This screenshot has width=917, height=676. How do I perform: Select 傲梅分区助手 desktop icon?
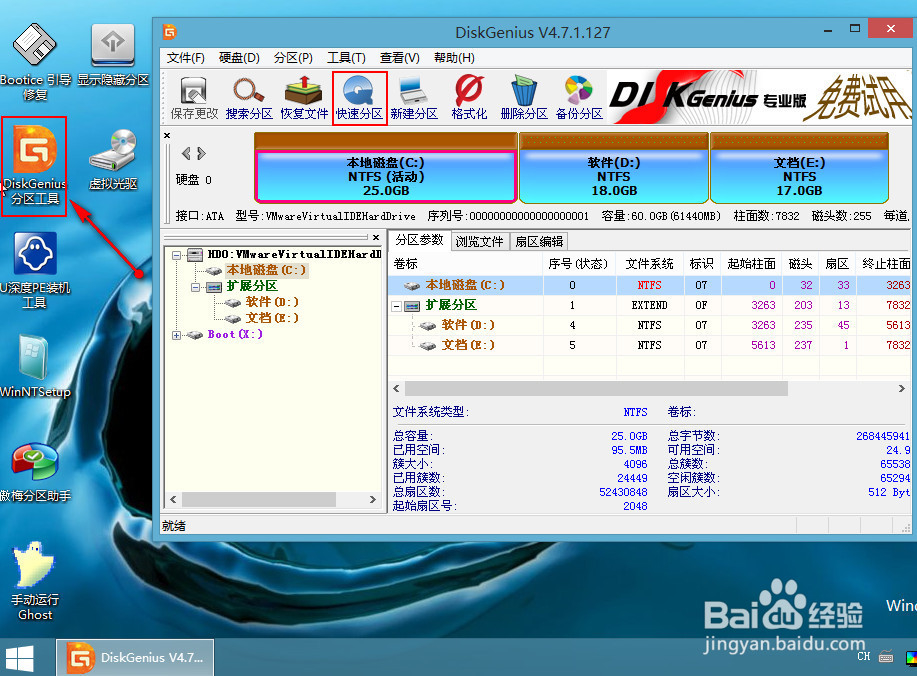click(x=35, y=472)
